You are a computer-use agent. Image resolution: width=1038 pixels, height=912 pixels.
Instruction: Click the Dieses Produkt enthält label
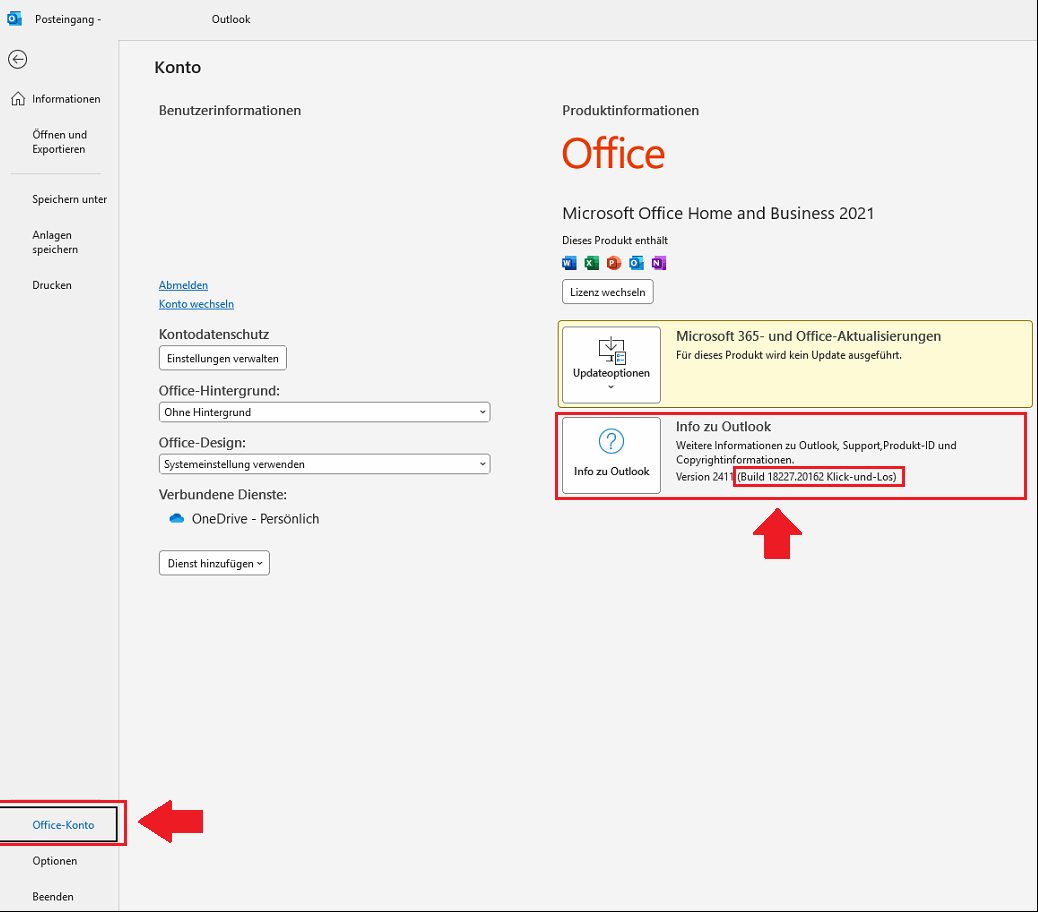(615, 240)
